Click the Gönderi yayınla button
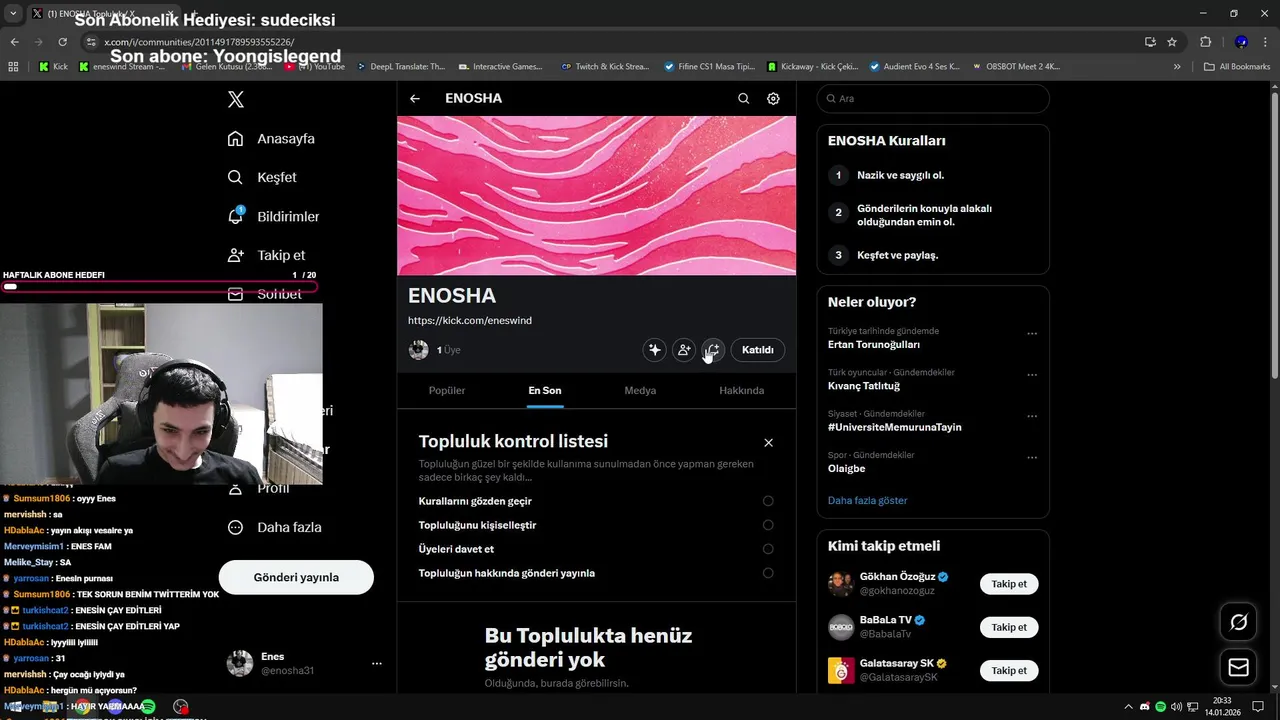This screenshot has height=720, width=1280. [x=296, y=577]
